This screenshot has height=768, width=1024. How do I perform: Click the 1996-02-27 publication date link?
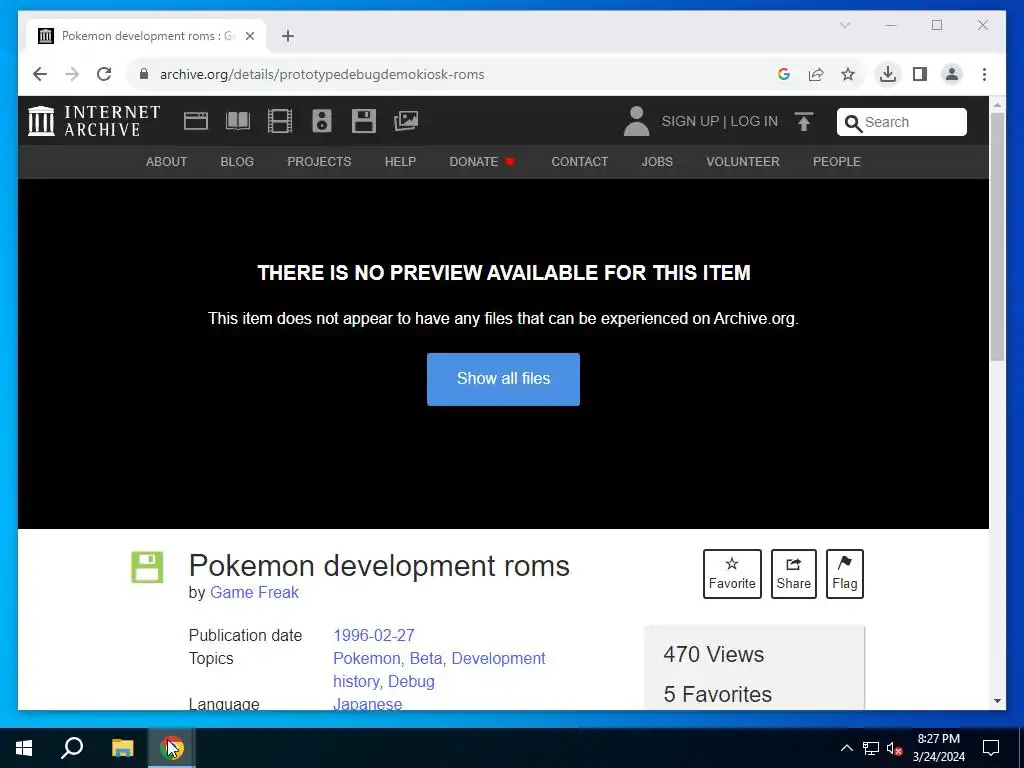click(x=374, y=635)
